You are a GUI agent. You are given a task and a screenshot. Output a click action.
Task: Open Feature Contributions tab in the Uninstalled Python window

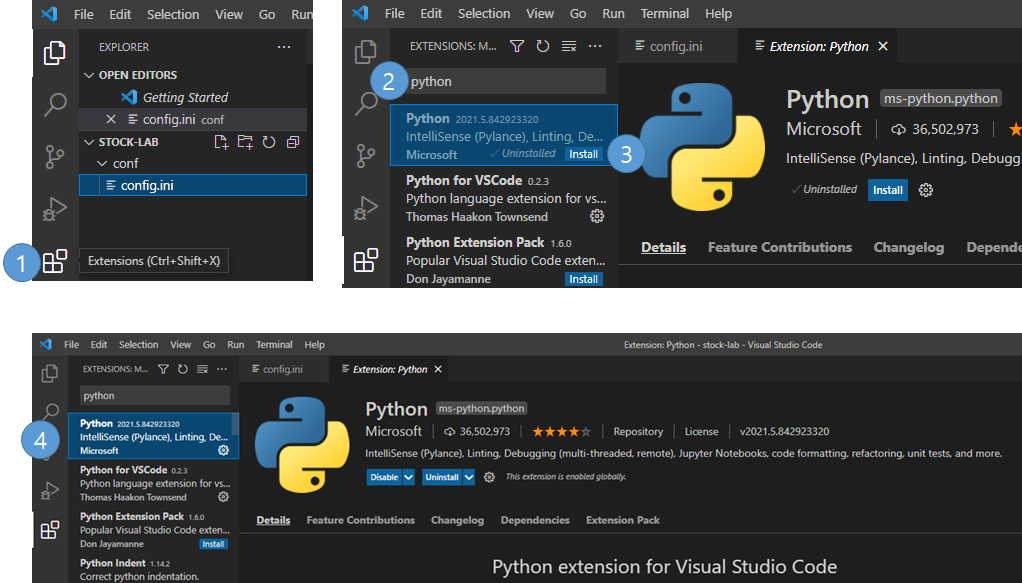pyautogui.click(x=780, y=247)
